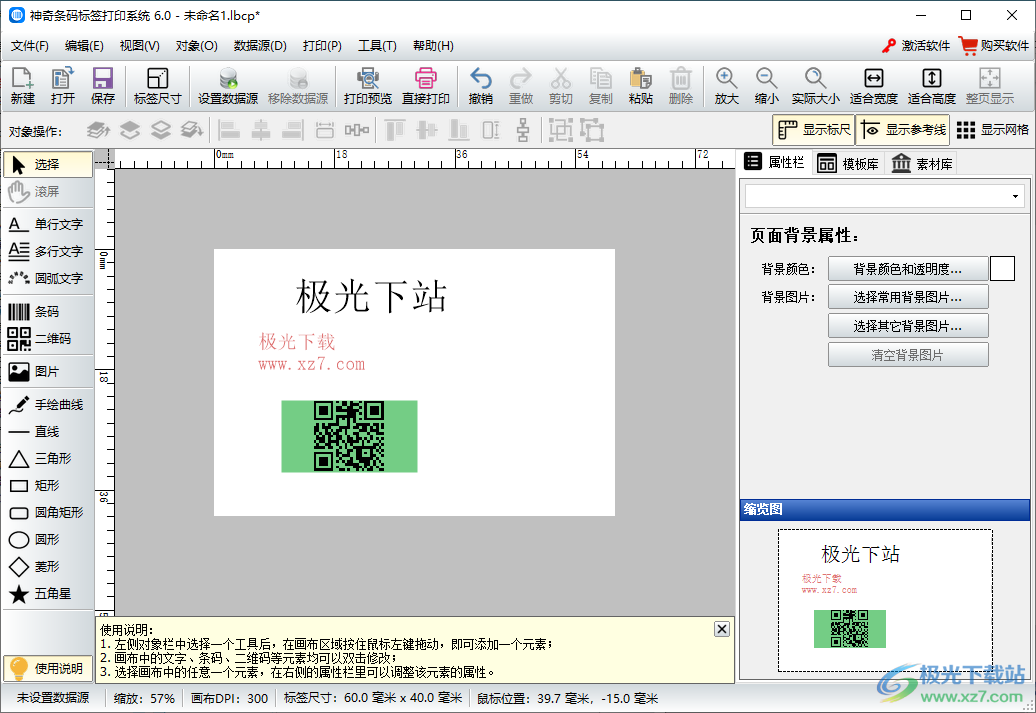Fit canvas with 适合宽度
Image resolution: width=1036 pixels, height=713 pixels.
coord(873,86)
